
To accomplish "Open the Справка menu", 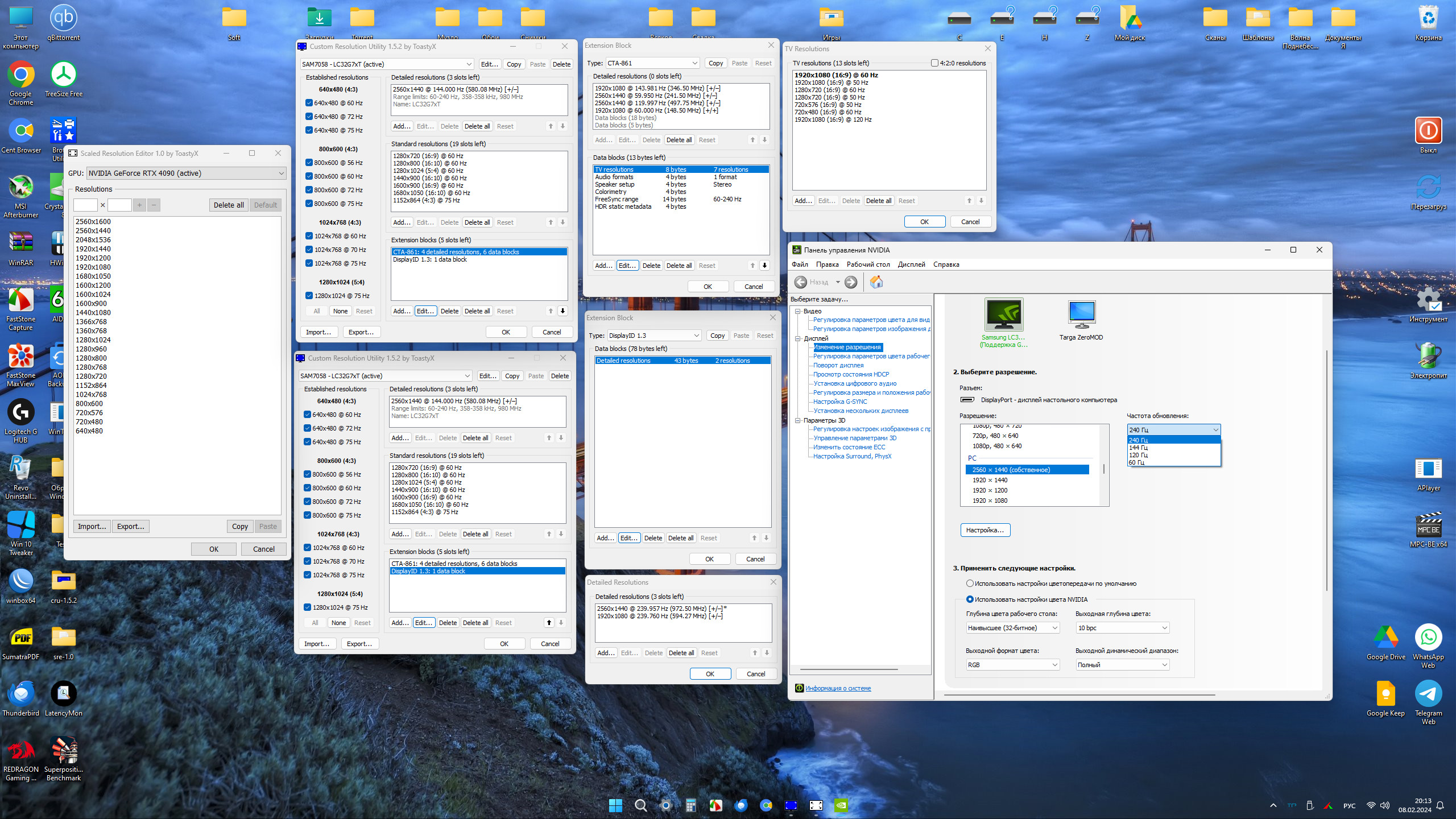I will (x=946, y=264).
